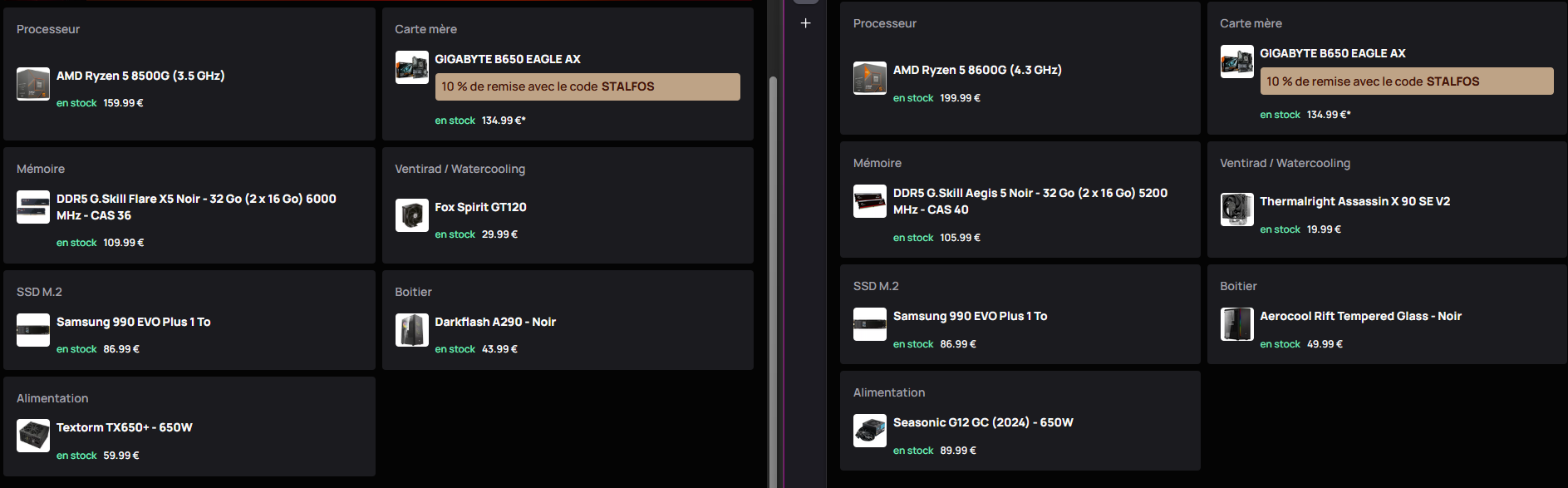Click the left GIGABYTE B650 EAGLE AX motherboard thumbnail
The width and height of the screenshot is (1568, 488).
pos(412,67)
